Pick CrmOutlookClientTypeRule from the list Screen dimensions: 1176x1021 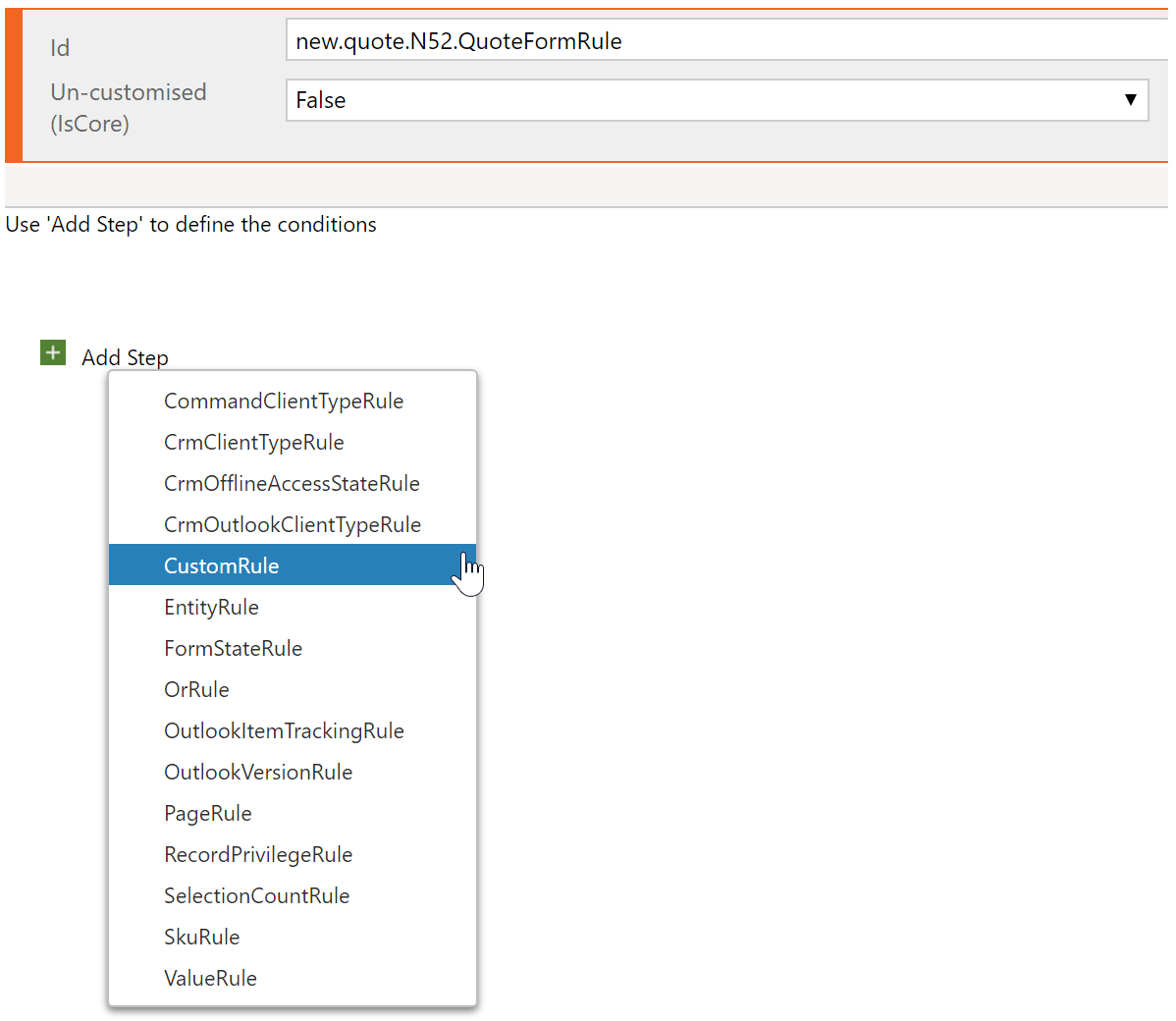coord(293,524)
